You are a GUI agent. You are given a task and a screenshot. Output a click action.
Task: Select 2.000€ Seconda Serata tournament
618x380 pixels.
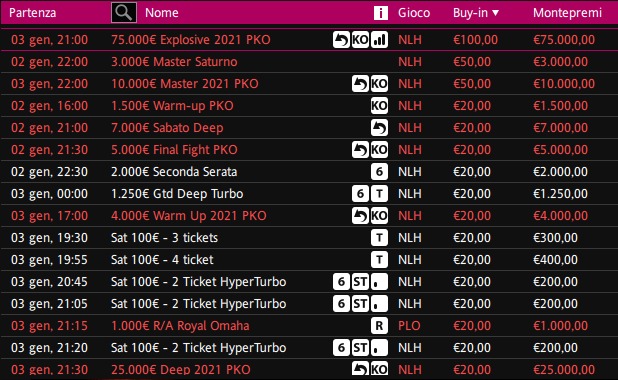pos(174,171)
